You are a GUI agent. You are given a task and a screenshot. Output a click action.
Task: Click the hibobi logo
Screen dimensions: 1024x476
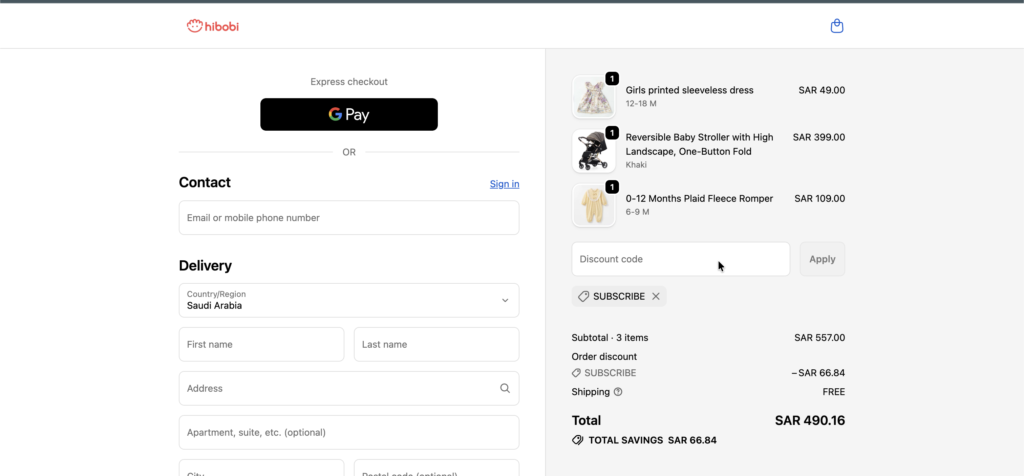pos(213,26)
